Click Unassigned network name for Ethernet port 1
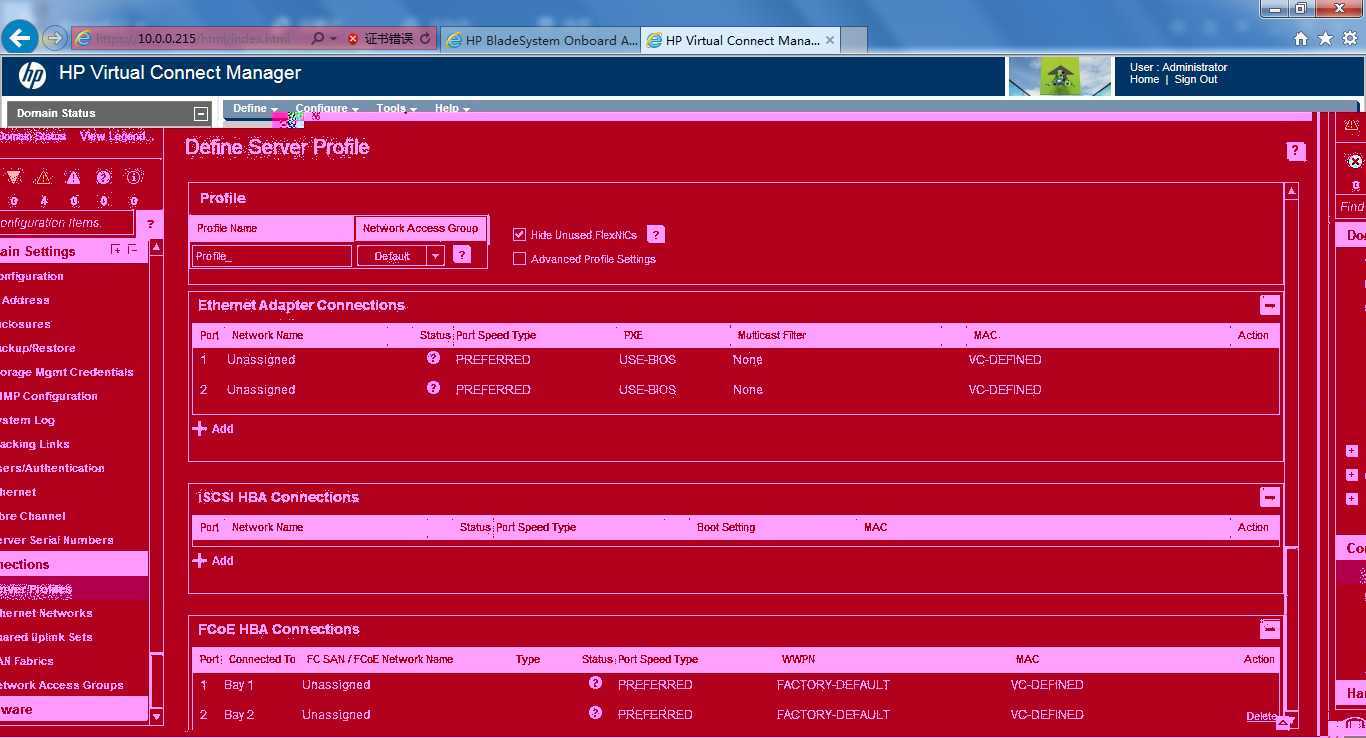The image size is (1366, 738). (261, 360)
